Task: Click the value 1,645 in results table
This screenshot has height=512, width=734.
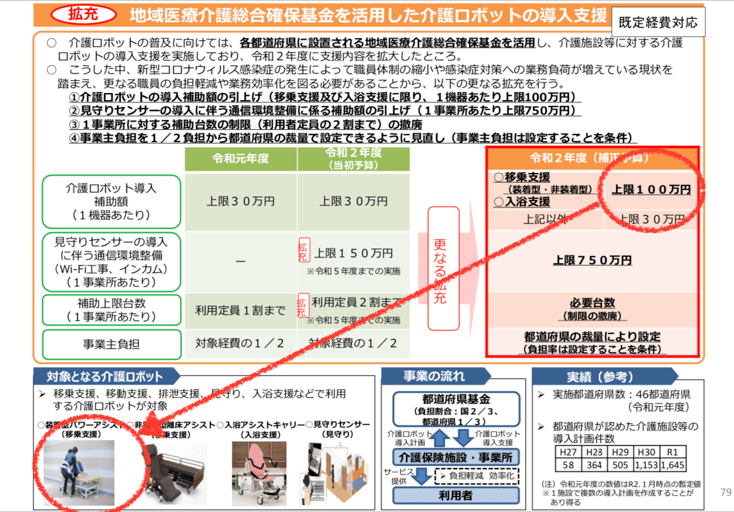Action: [x=672, y=465]
